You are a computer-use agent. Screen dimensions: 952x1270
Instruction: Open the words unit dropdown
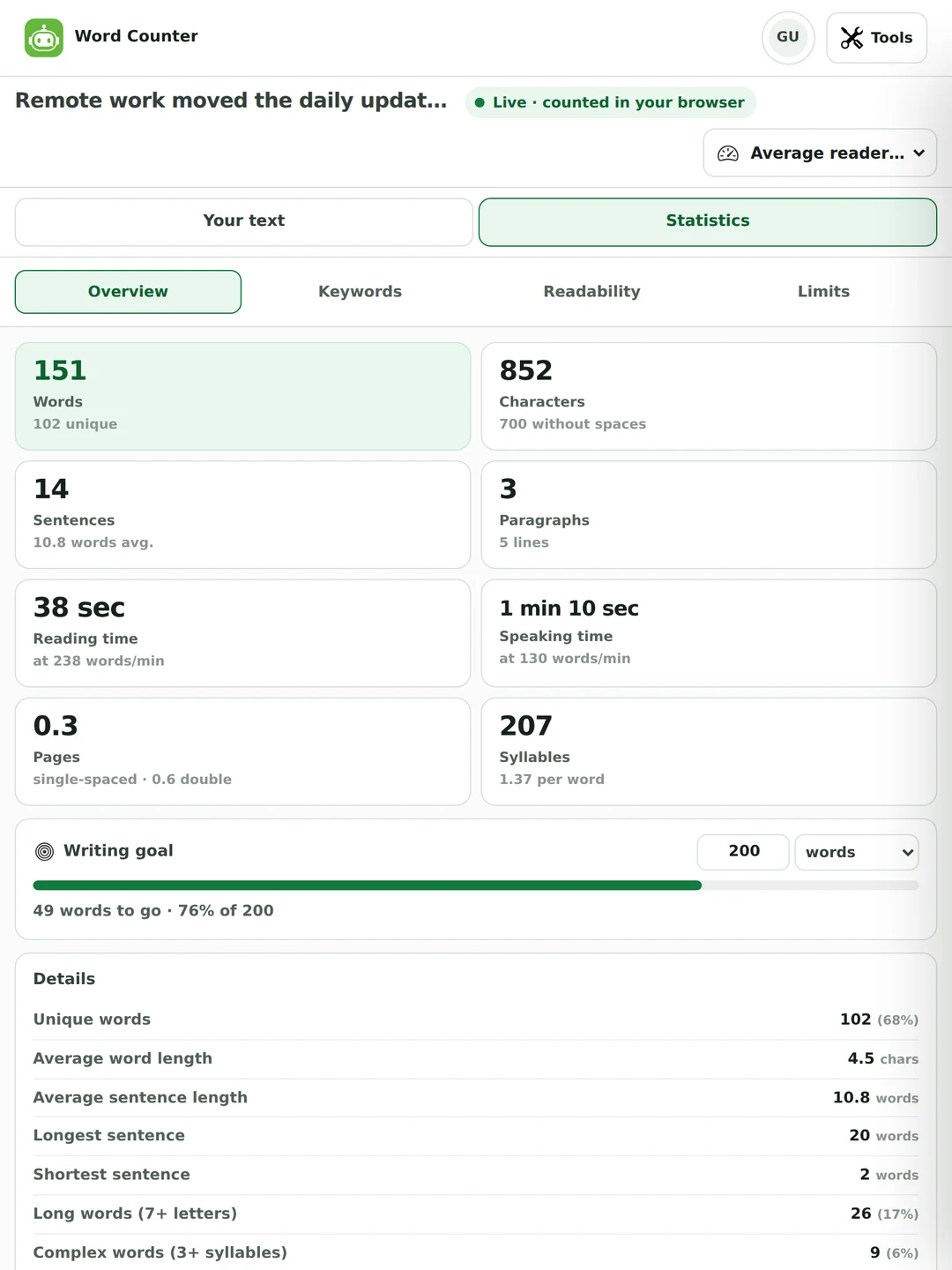857,852
